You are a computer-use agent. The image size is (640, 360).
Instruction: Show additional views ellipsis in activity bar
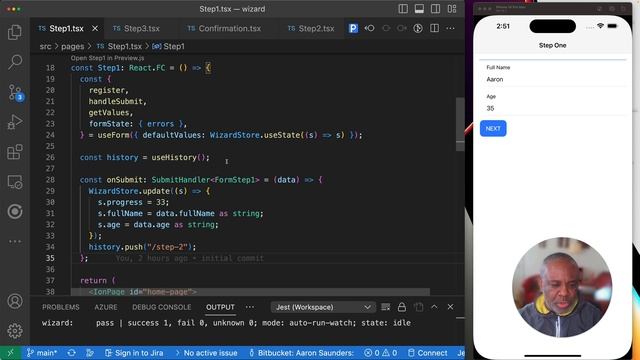tap(15, 241)
